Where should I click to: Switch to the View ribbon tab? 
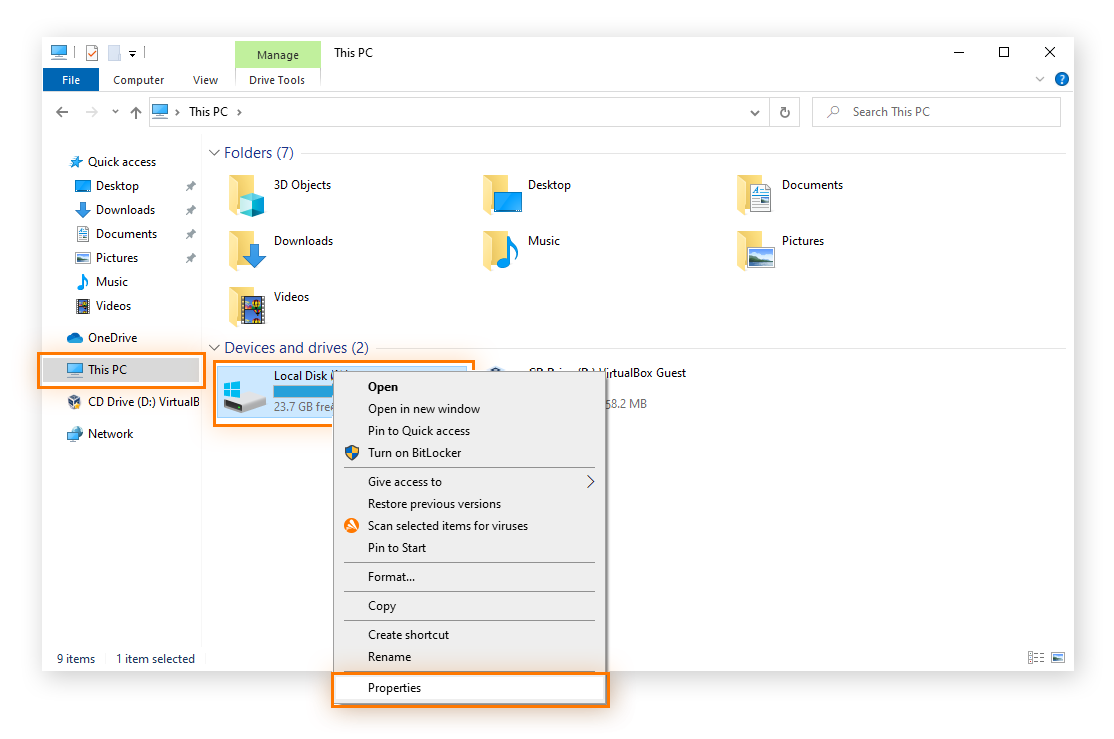click(205, 79)
